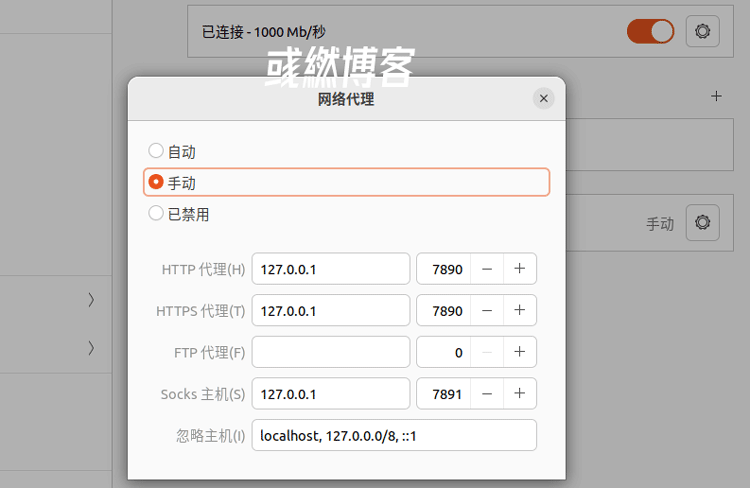
Task: Click the plus icon to add VPN
Action: point(716,97)
